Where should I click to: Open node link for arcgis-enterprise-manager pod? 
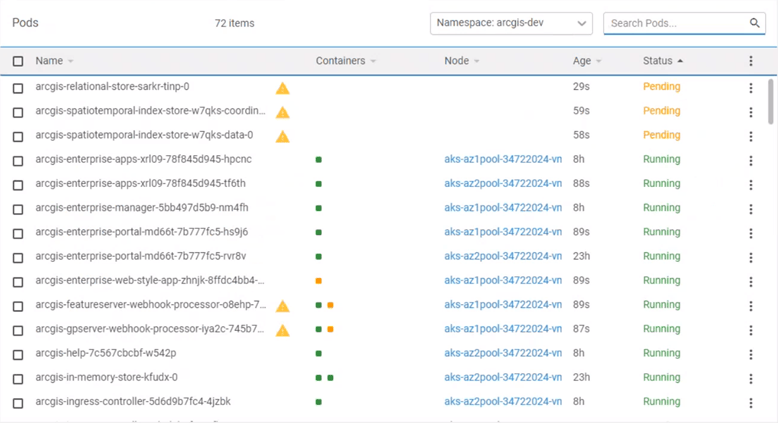pos(503,208)
